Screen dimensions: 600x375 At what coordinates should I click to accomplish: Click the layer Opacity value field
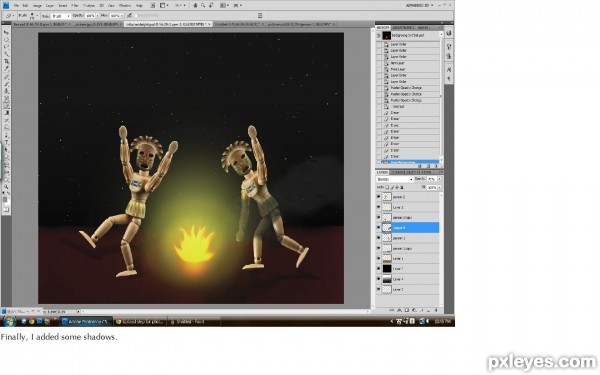click(432, 179)
